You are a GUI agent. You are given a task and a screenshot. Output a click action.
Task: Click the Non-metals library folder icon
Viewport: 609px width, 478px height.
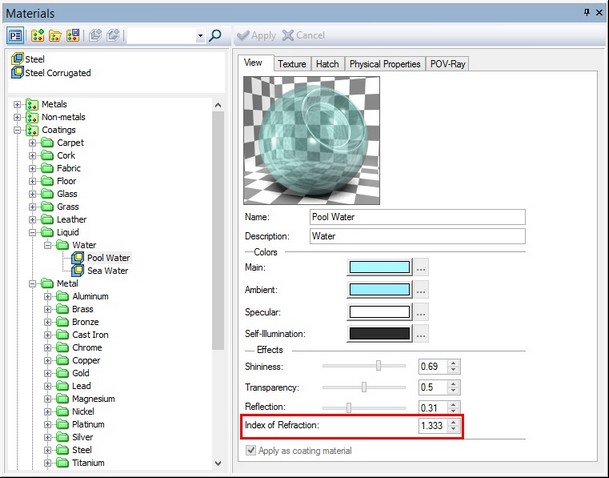coord(31,117)
